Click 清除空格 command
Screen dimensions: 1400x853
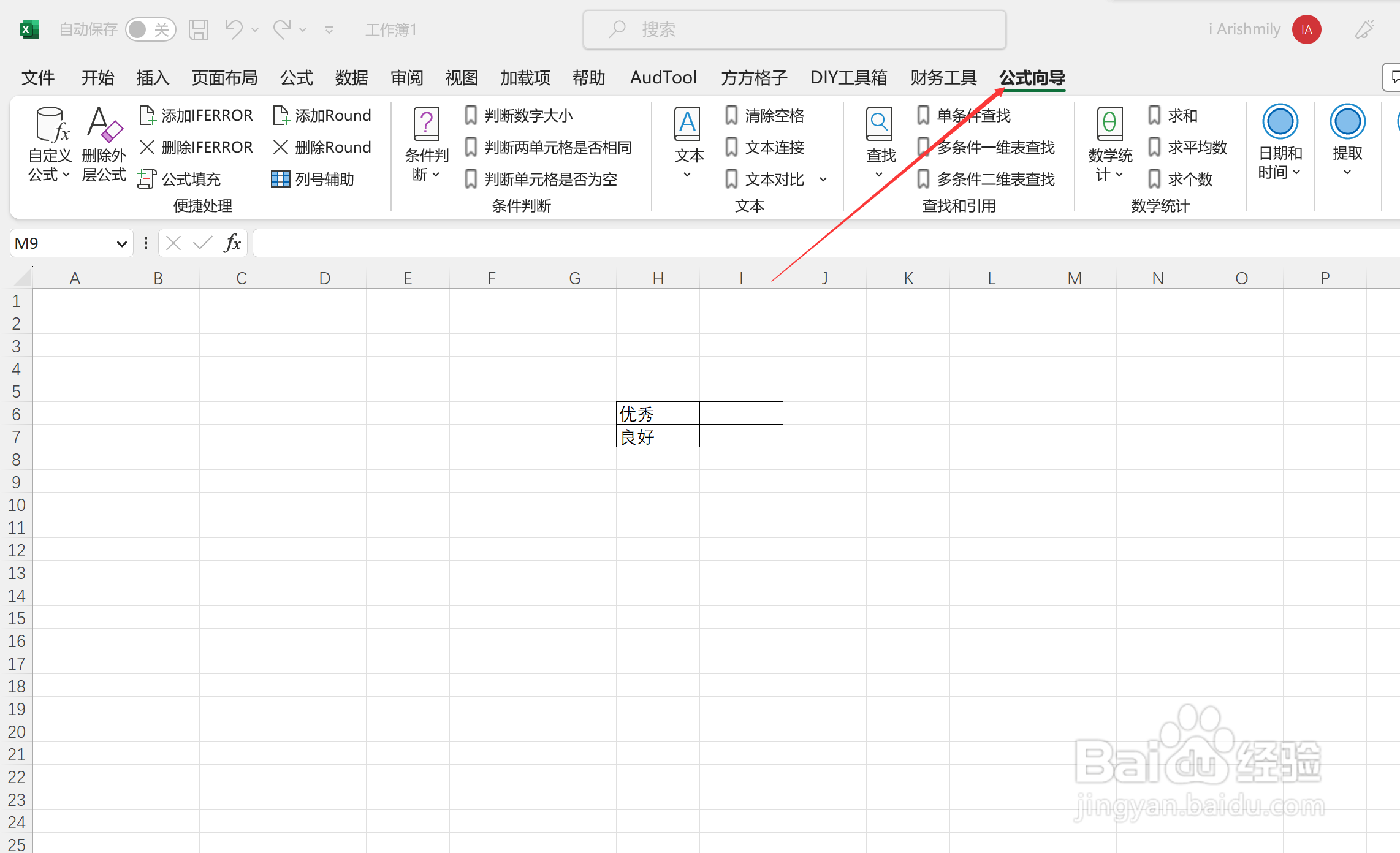[764, 115]
